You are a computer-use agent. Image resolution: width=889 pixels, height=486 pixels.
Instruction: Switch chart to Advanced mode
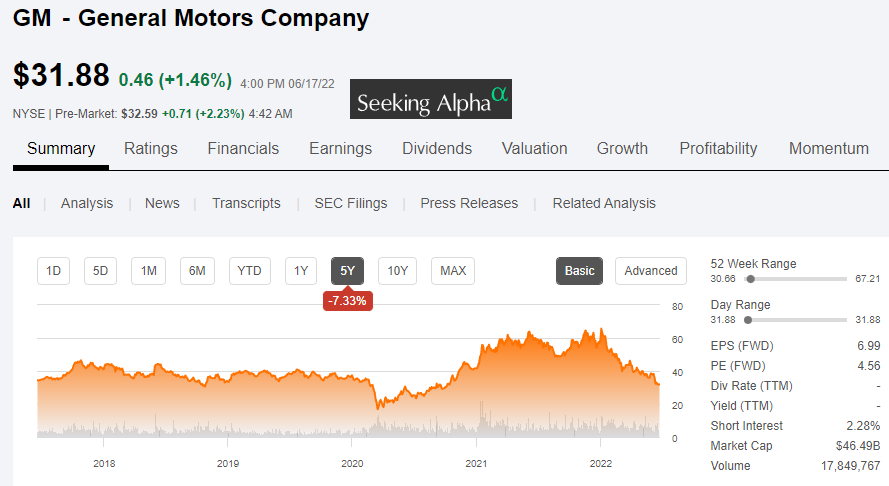(x=650, y=270)
